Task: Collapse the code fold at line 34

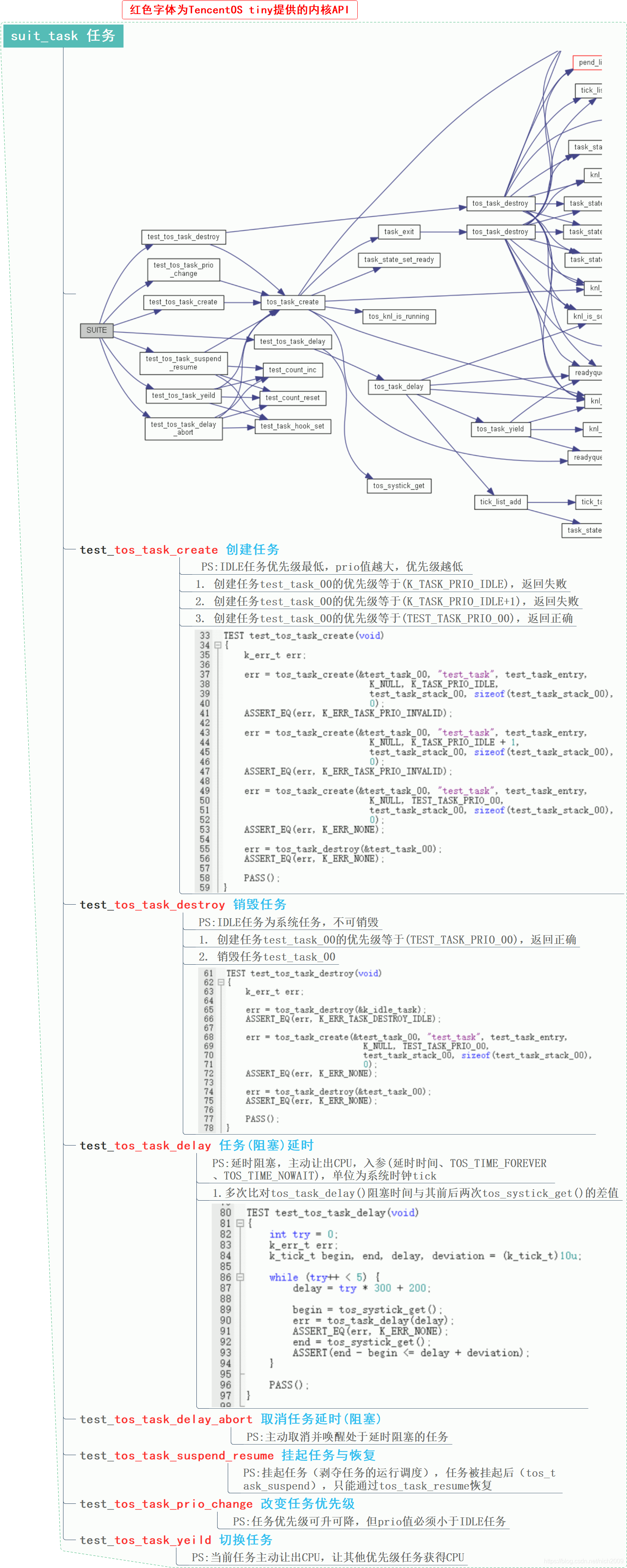Action: 217,645
